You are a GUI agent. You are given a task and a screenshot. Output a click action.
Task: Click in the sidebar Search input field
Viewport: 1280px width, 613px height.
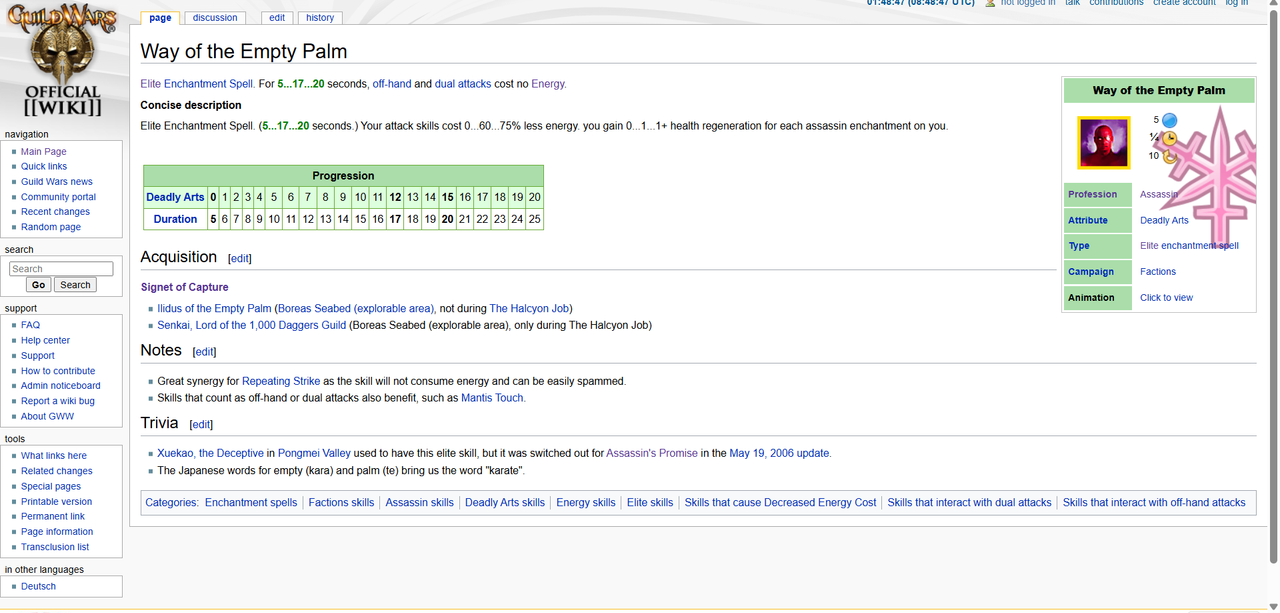click(61, 269)
